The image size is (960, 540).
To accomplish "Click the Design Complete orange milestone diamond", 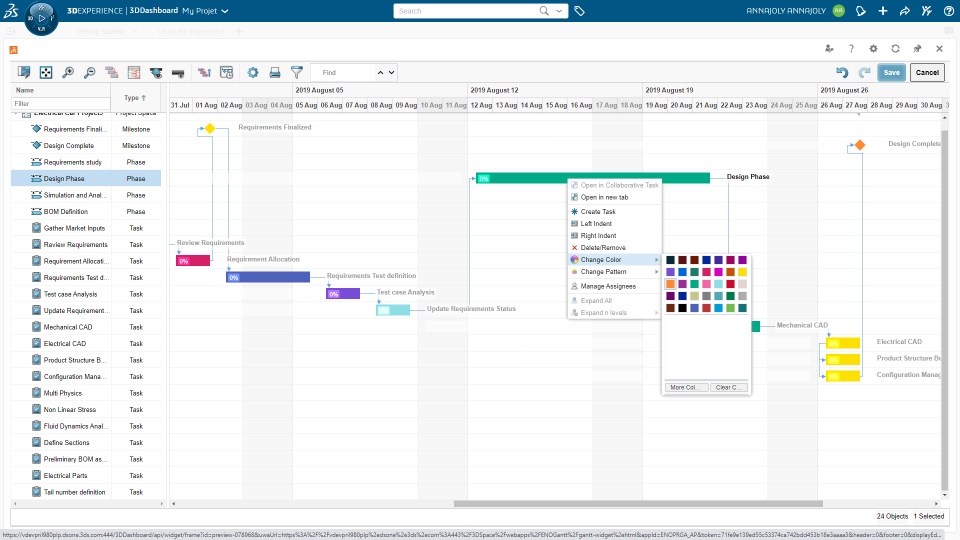I will click(860, 145).
